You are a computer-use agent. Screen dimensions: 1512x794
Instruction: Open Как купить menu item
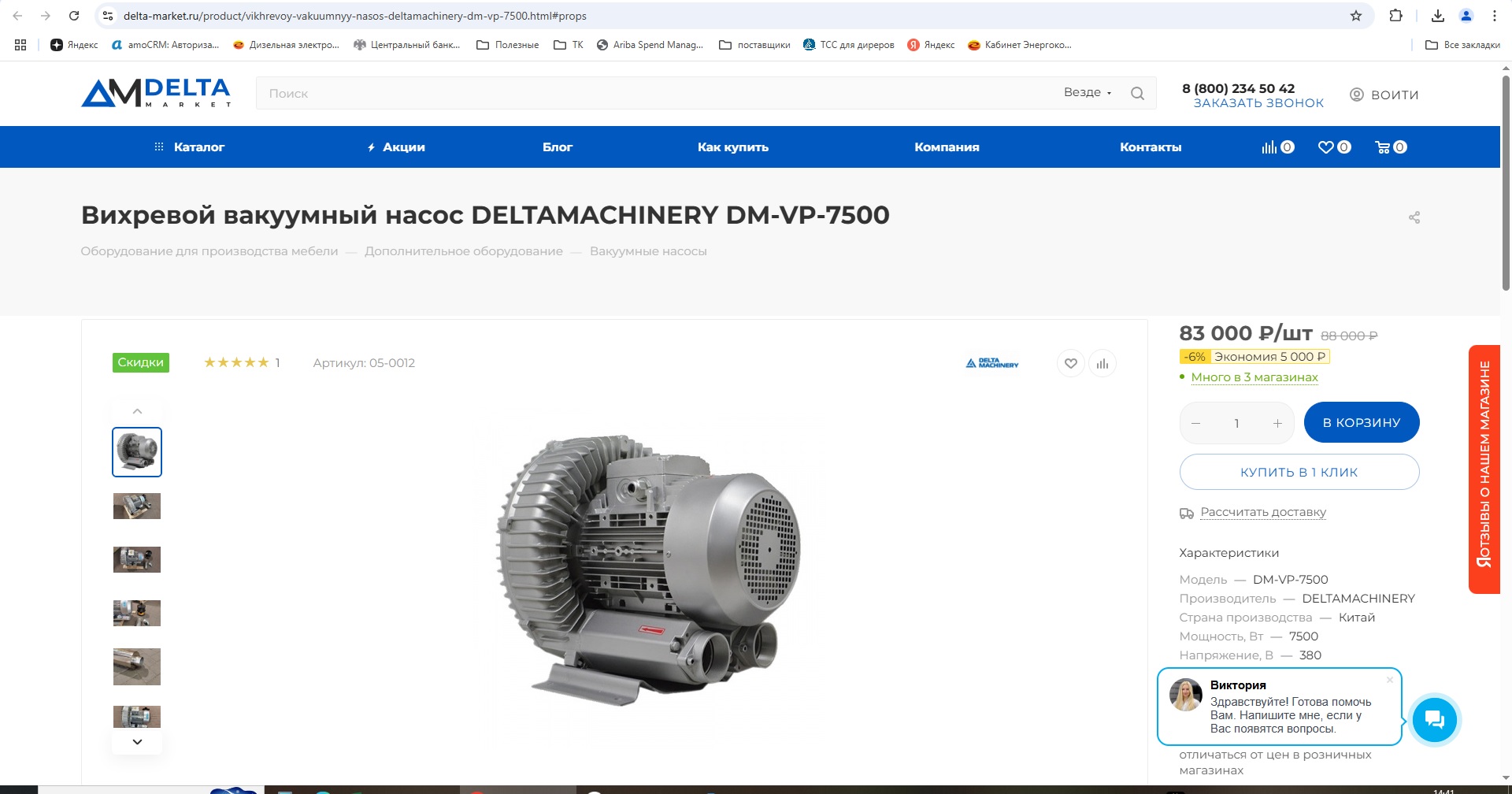pyautogui.click(x=733, y=147)
